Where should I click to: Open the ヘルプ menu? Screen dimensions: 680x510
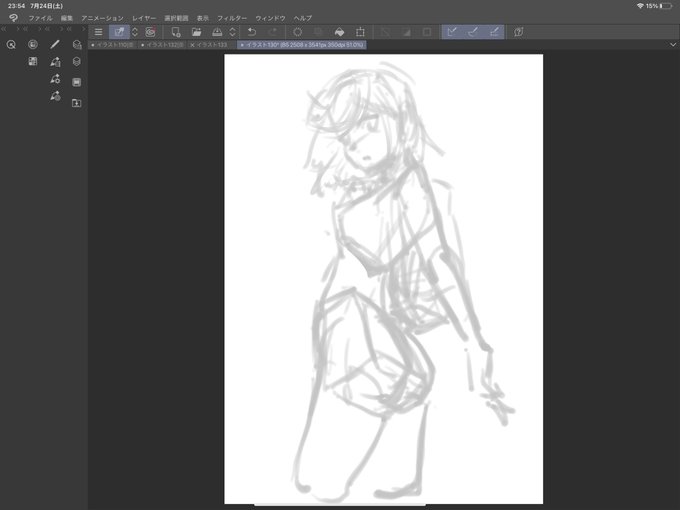[303, 18]
